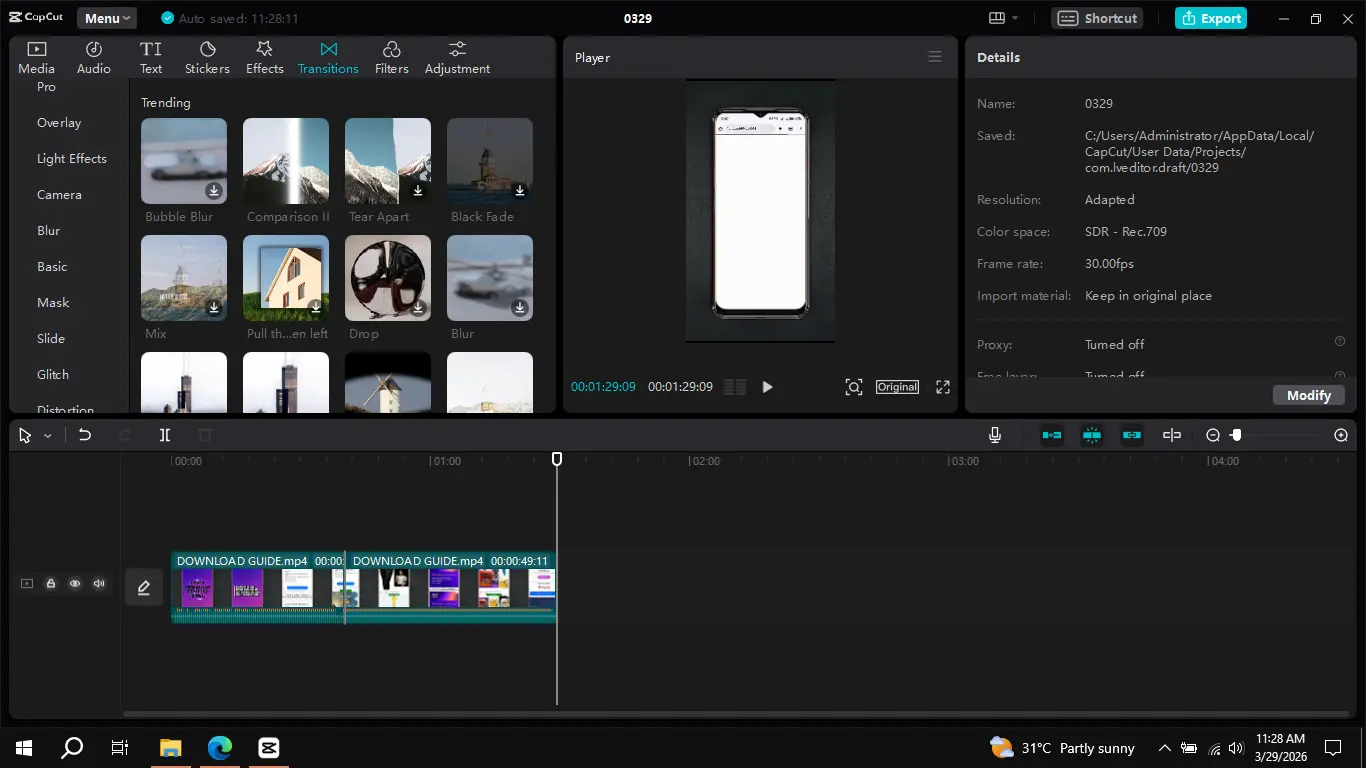Click the Shortcut button
1366x768 pixels.
click(x=1097, y=18)
